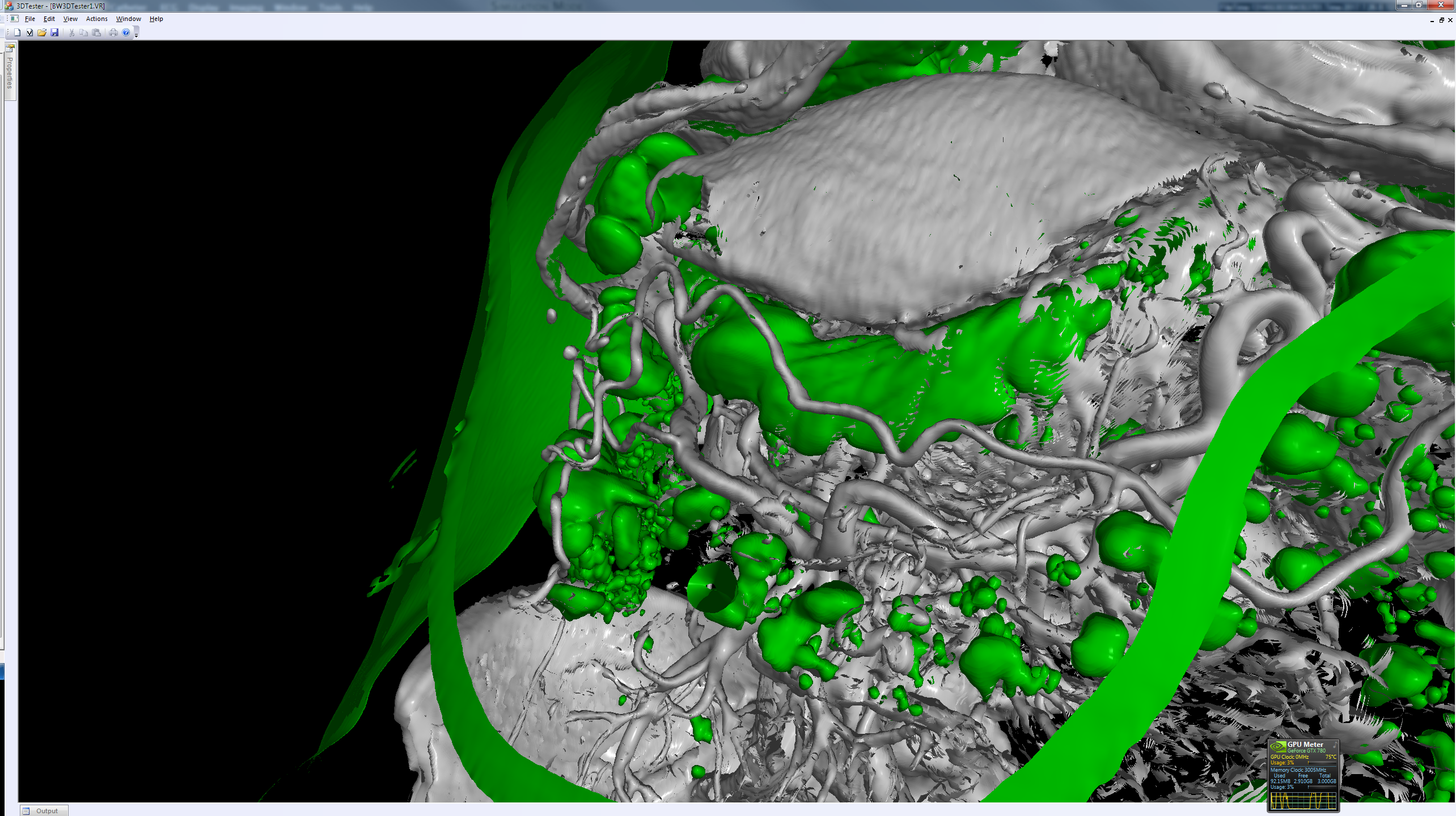The height and width of the screenshot is (816, 1456).
Task: Open the Window menu
Action: [129, 19]
